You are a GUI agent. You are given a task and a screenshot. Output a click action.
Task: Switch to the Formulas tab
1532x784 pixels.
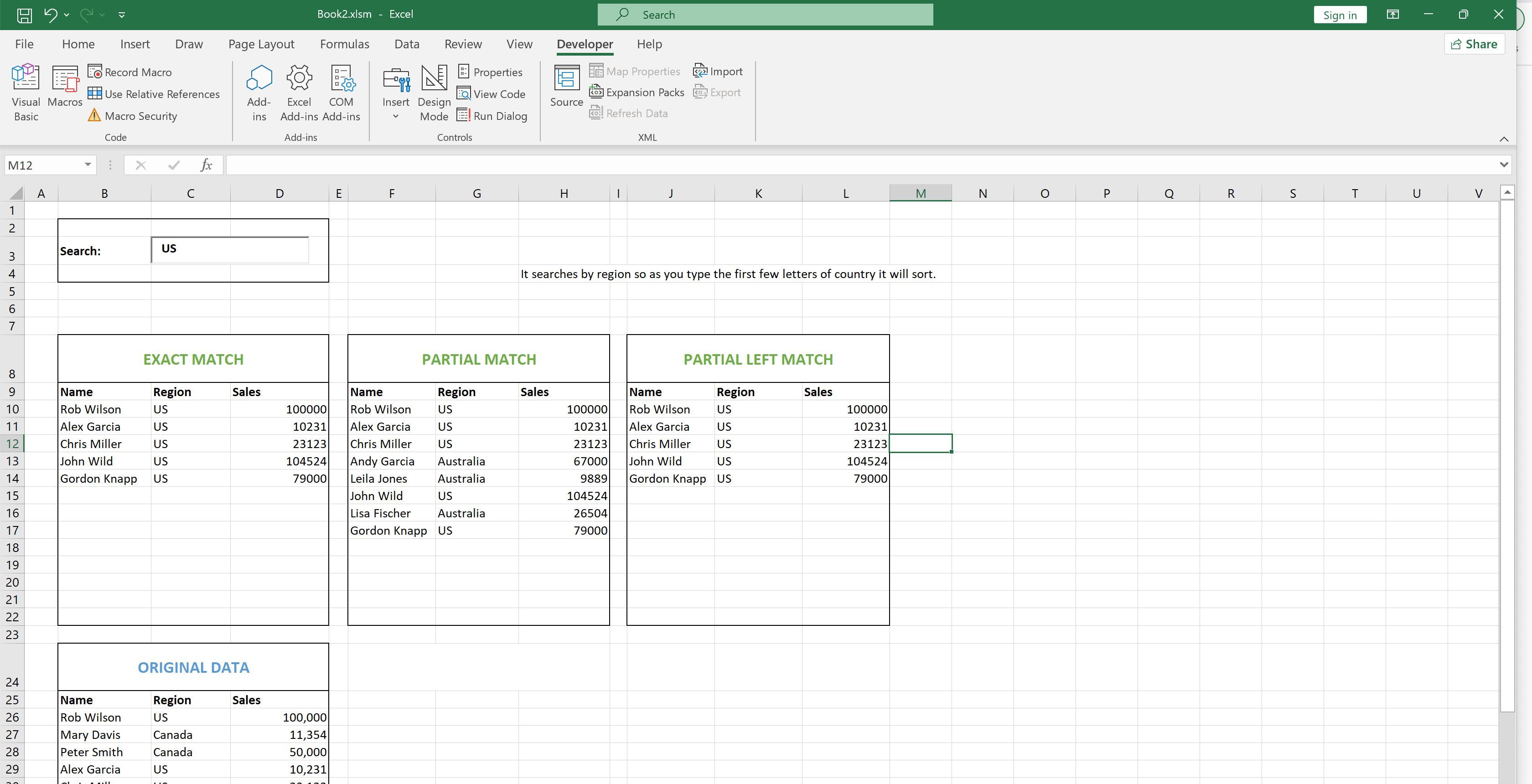click(x=344, y=43)
